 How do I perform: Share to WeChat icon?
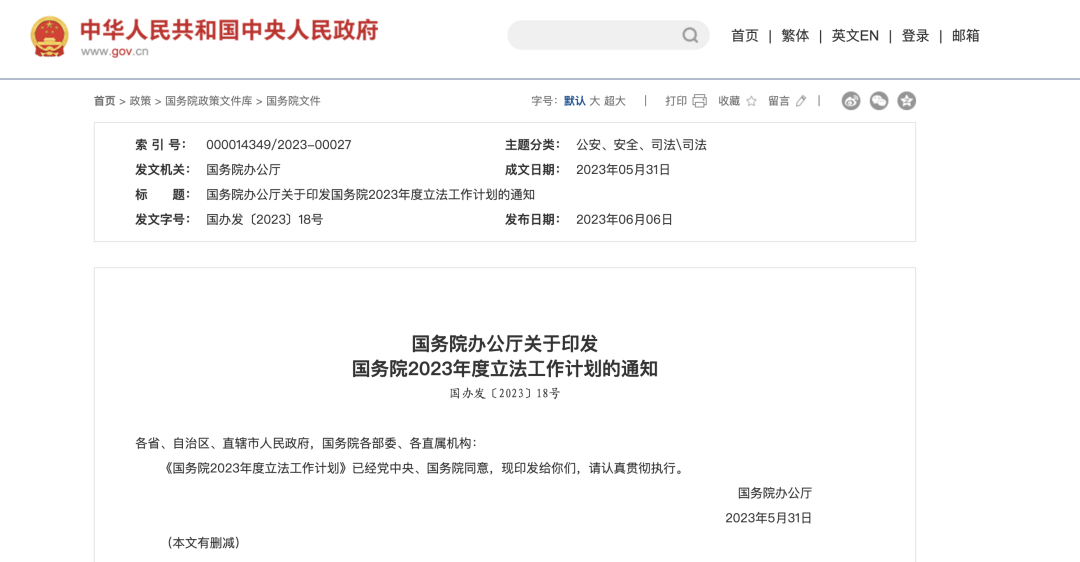879,101
